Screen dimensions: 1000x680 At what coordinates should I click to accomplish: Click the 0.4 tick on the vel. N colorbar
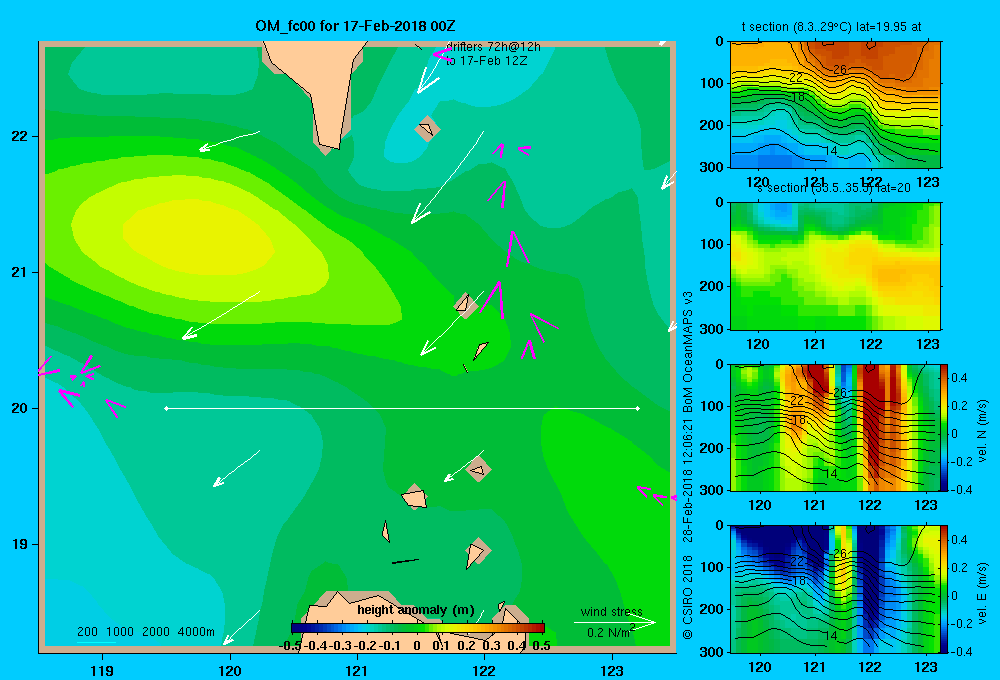point(959,378)
